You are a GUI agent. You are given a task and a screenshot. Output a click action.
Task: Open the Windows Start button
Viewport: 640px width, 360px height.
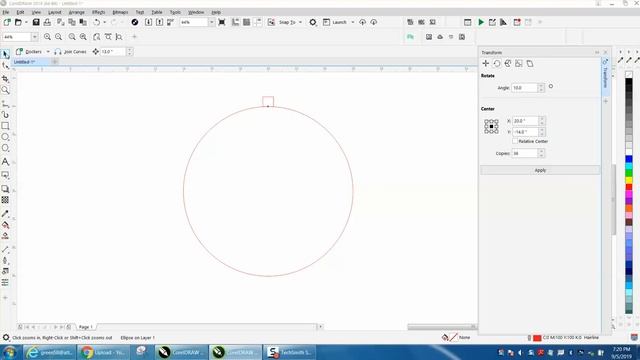point(10,352)
